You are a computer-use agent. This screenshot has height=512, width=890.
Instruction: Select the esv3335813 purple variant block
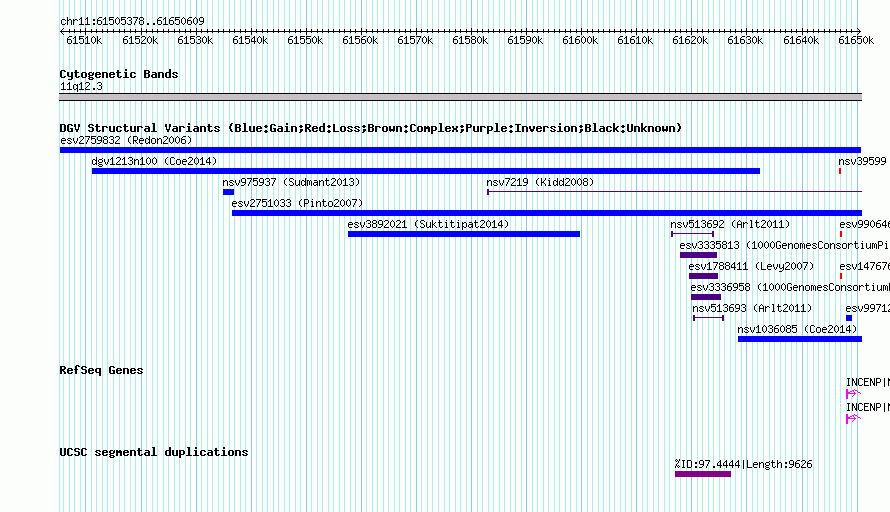click(x=698, y=255)
